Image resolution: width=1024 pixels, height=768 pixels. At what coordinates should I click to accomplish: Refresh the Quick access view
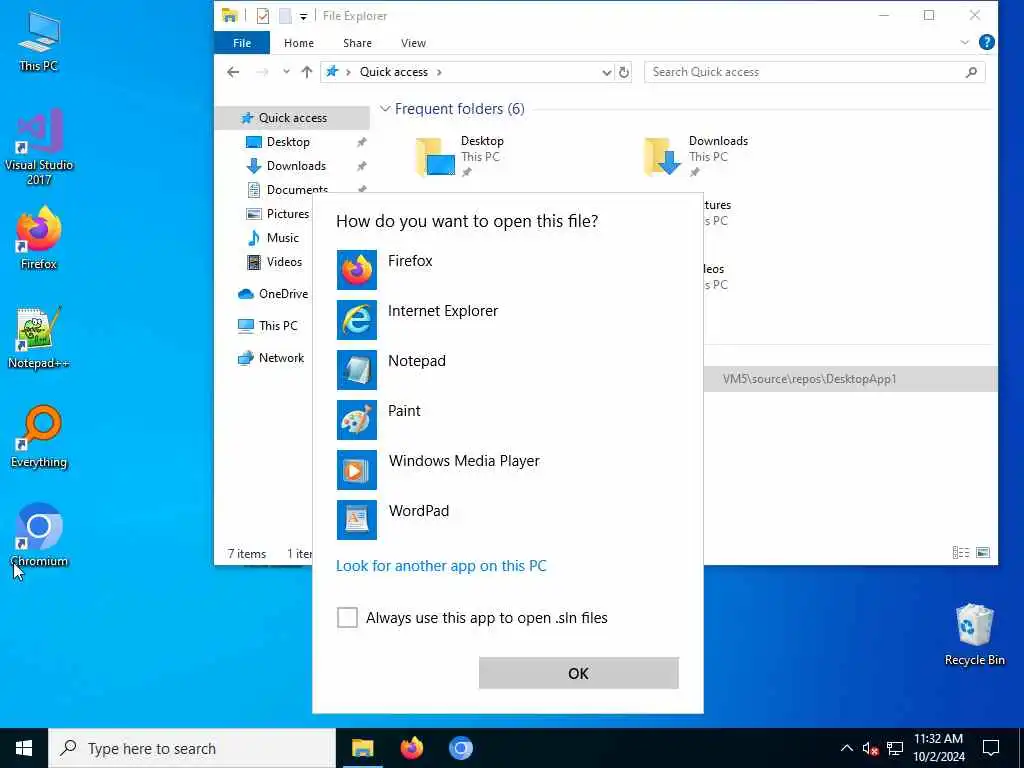(x=624, y=72)
